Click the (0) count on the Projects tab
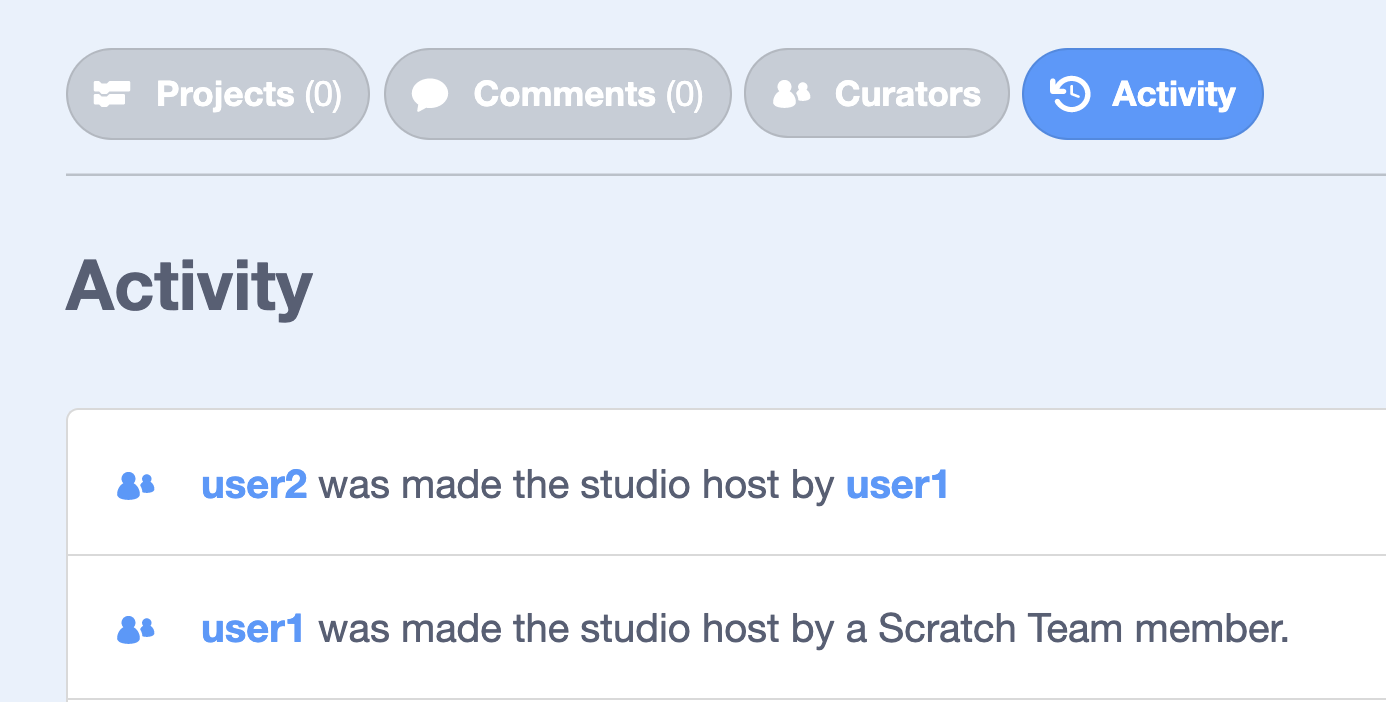 323,94
